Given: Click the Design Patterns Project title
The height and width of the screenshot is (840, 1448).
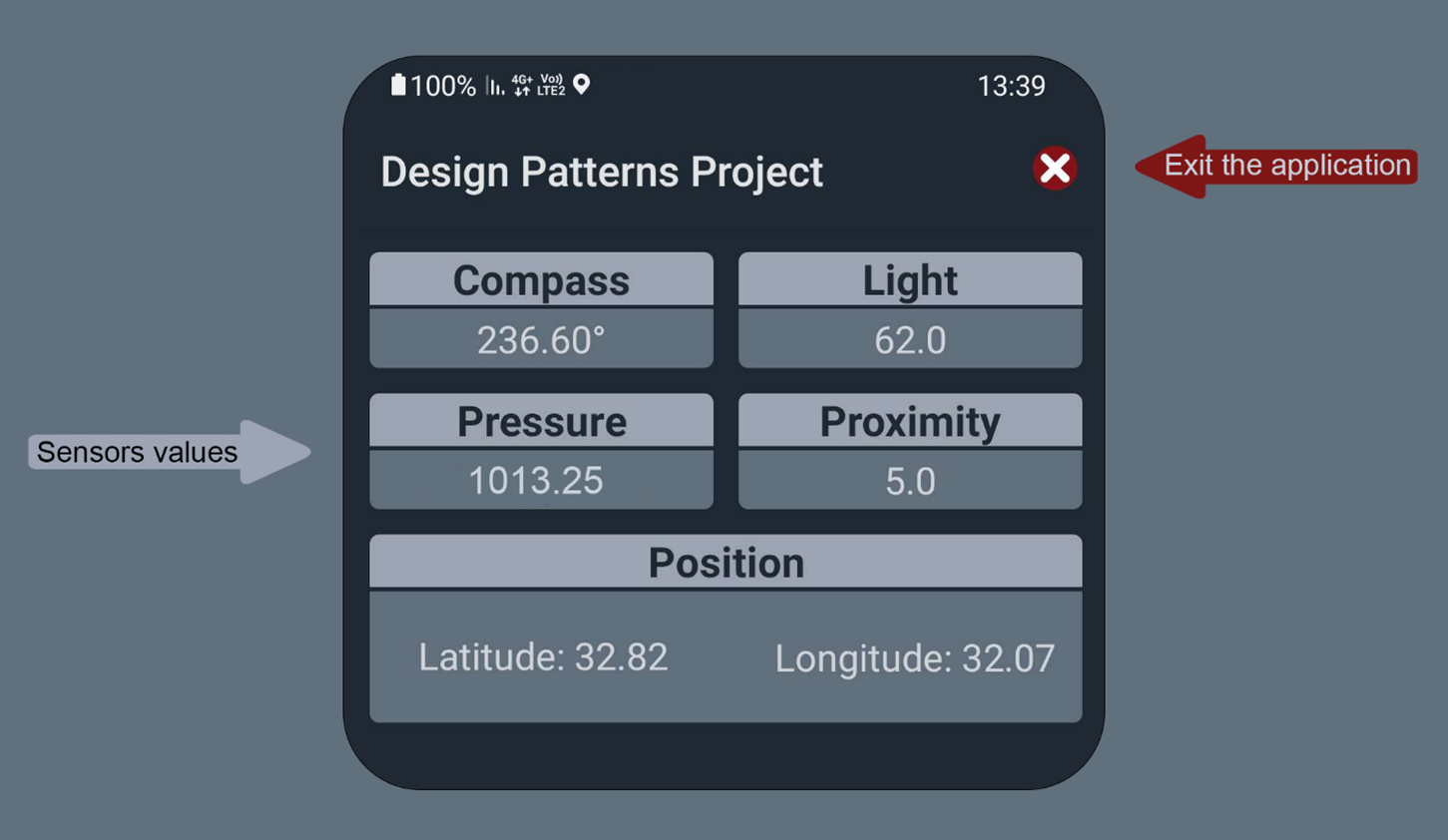Looking at the screenshot, I should point(601,172).
